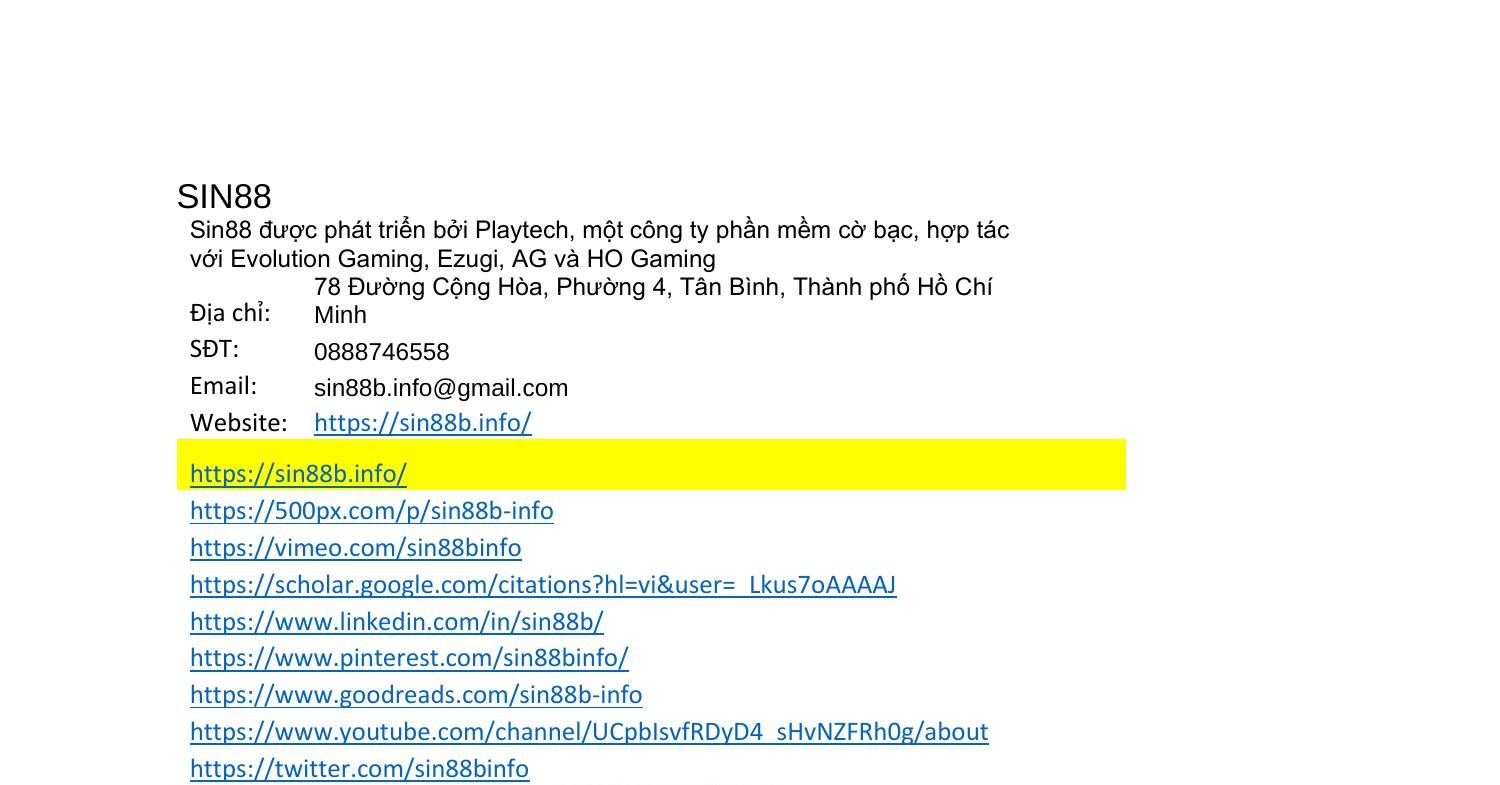Open the Pinterest sin88binfo link
1500x785 pixels.
tap(409, 658)
